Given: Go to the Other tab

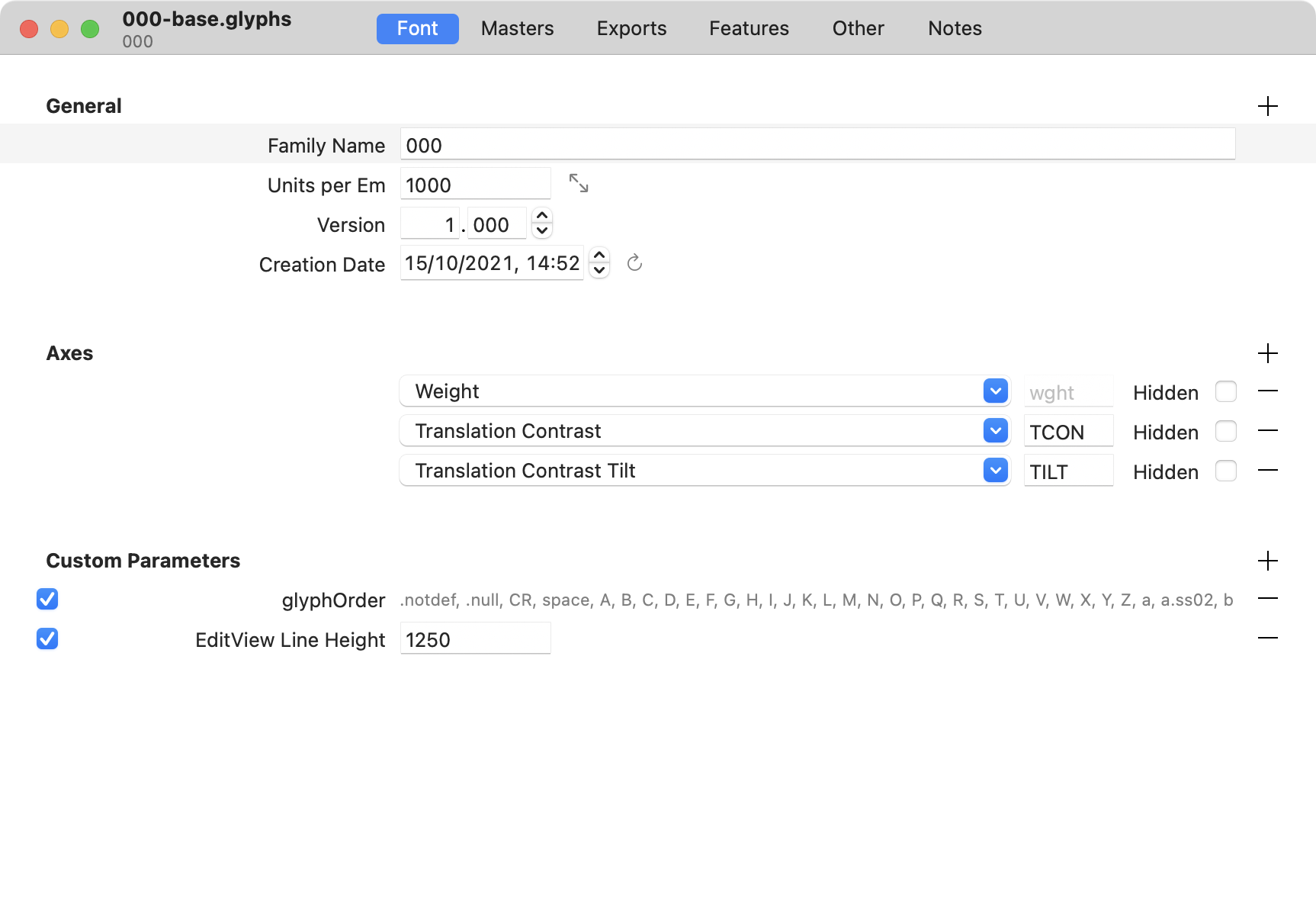Looking at the screenshot, I should (858, 28).
